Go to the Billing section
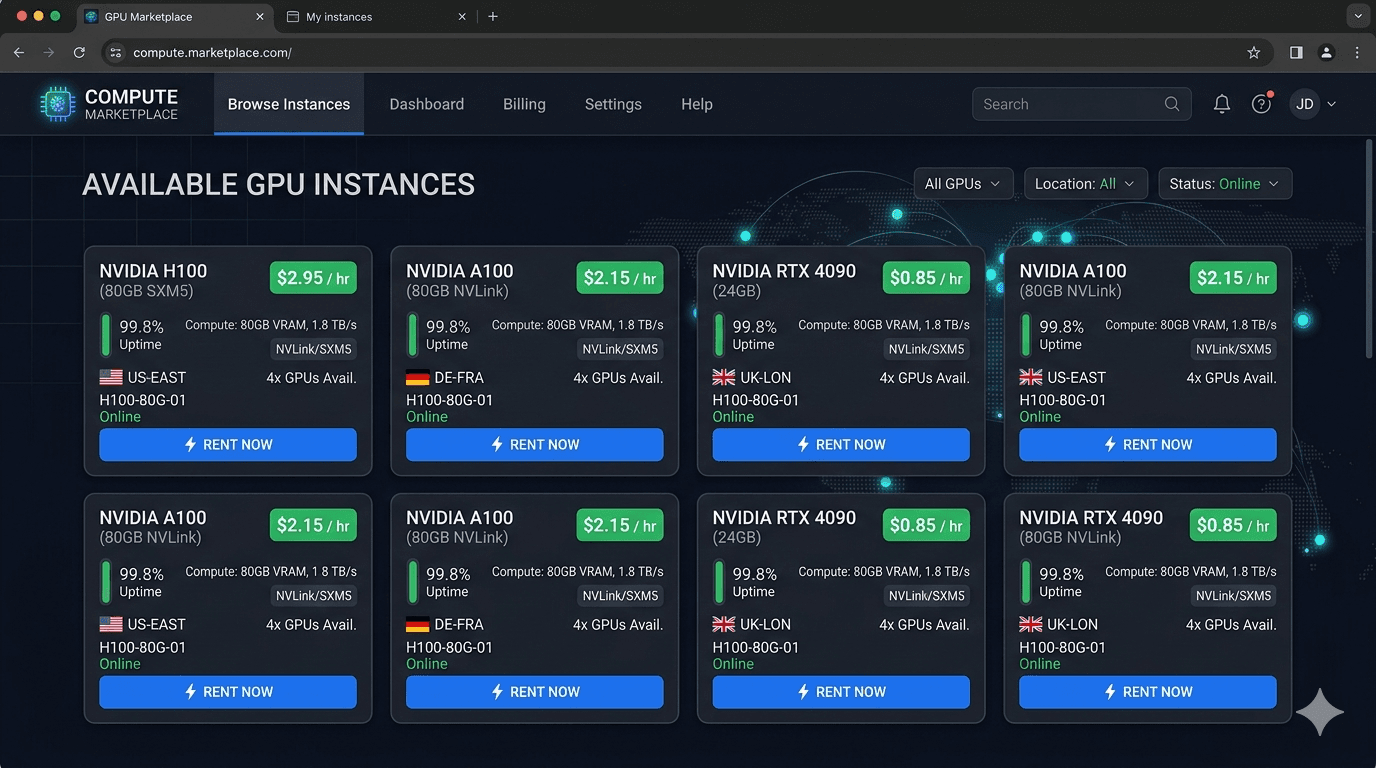Image resolution: width=1376 pixels, height=768 pixels. tap(524, 103)
